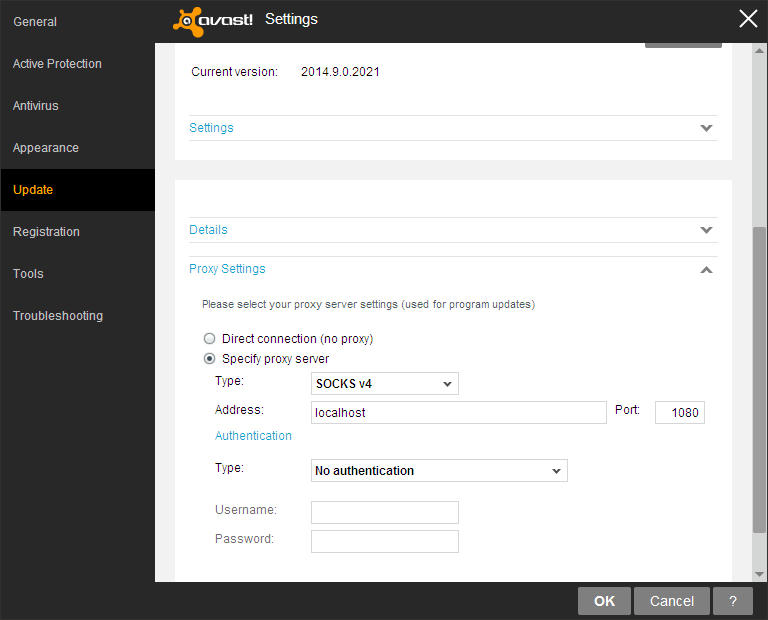Open Troubleshooting settings
This screenshot has height=620, width=768.
coord(58,316)
